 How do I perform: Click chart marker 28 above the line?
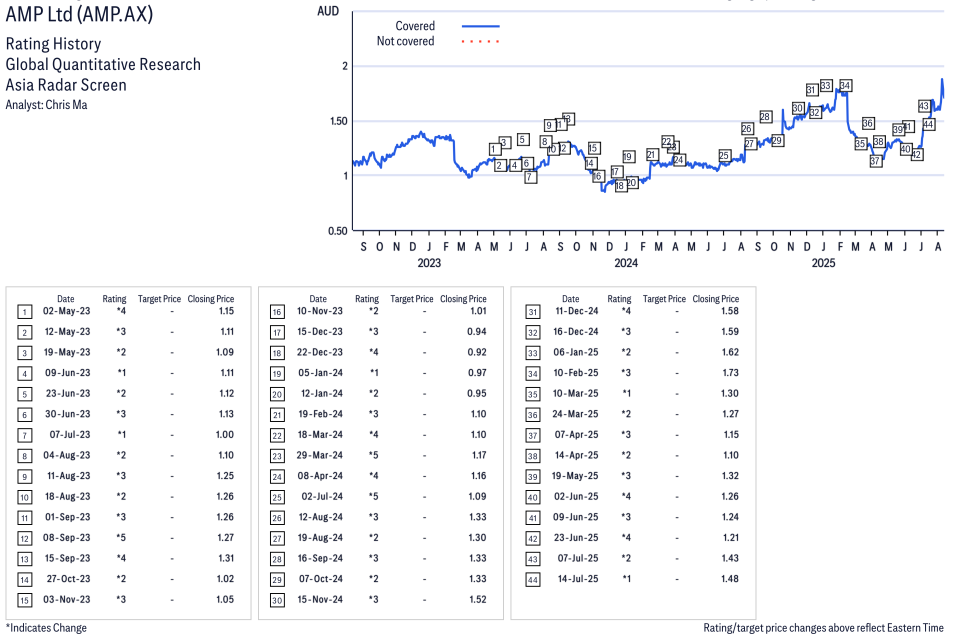[766, 116]
